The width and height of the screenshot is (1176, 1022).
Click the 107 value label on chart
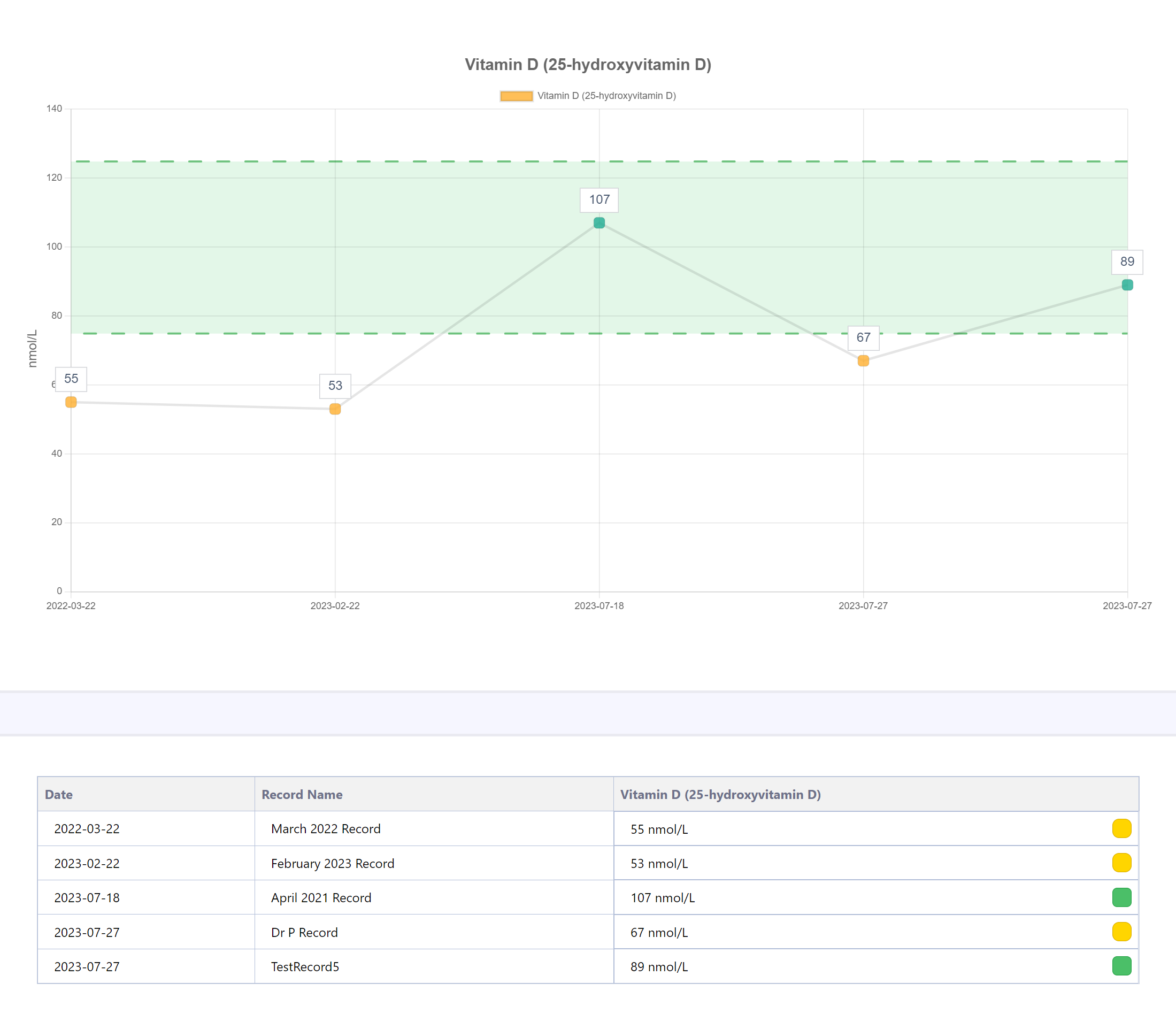pos(599,199)
